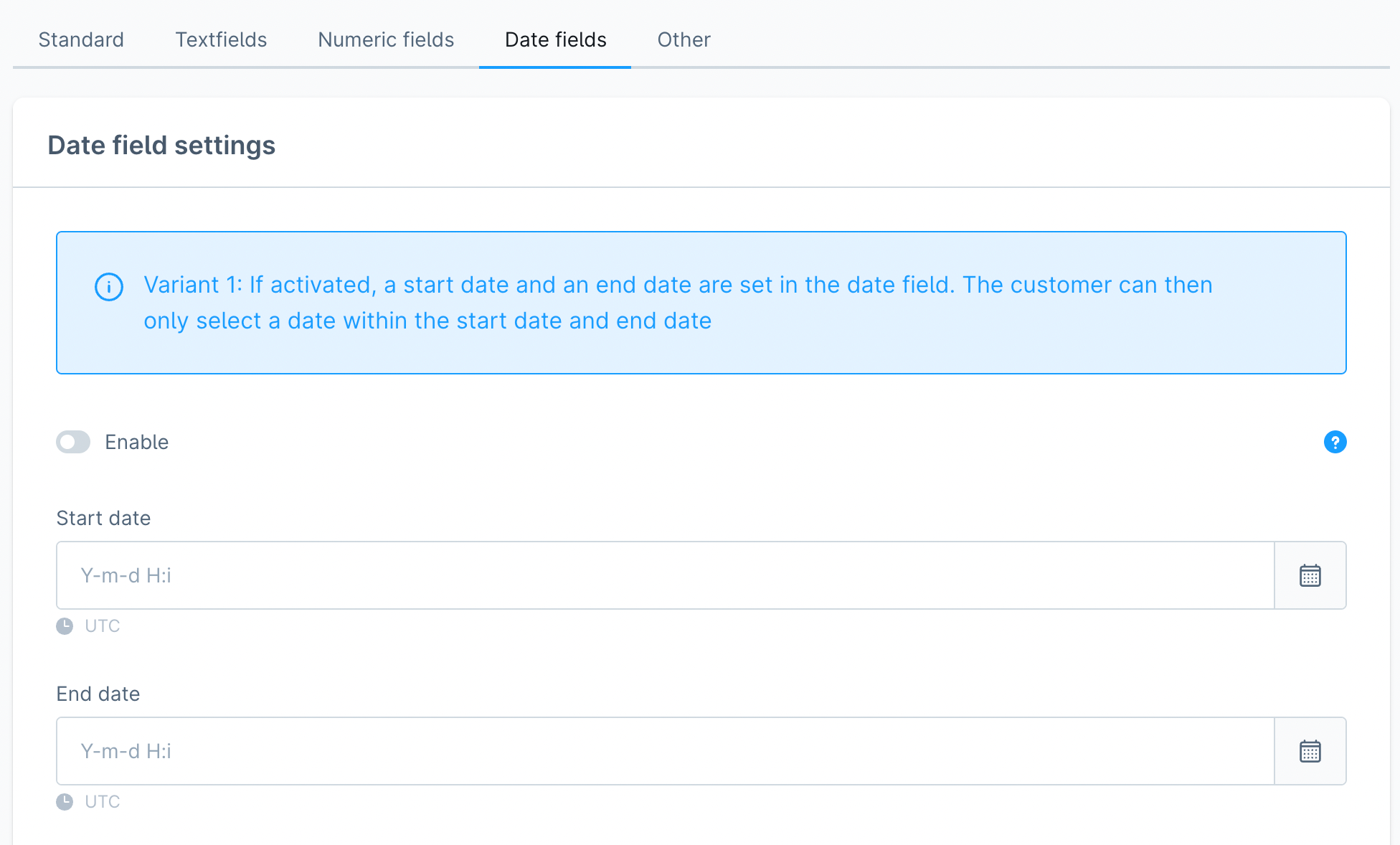Click the Enable label text
Viewport: 1400px width, 845px height.
[x=137, y=442]
